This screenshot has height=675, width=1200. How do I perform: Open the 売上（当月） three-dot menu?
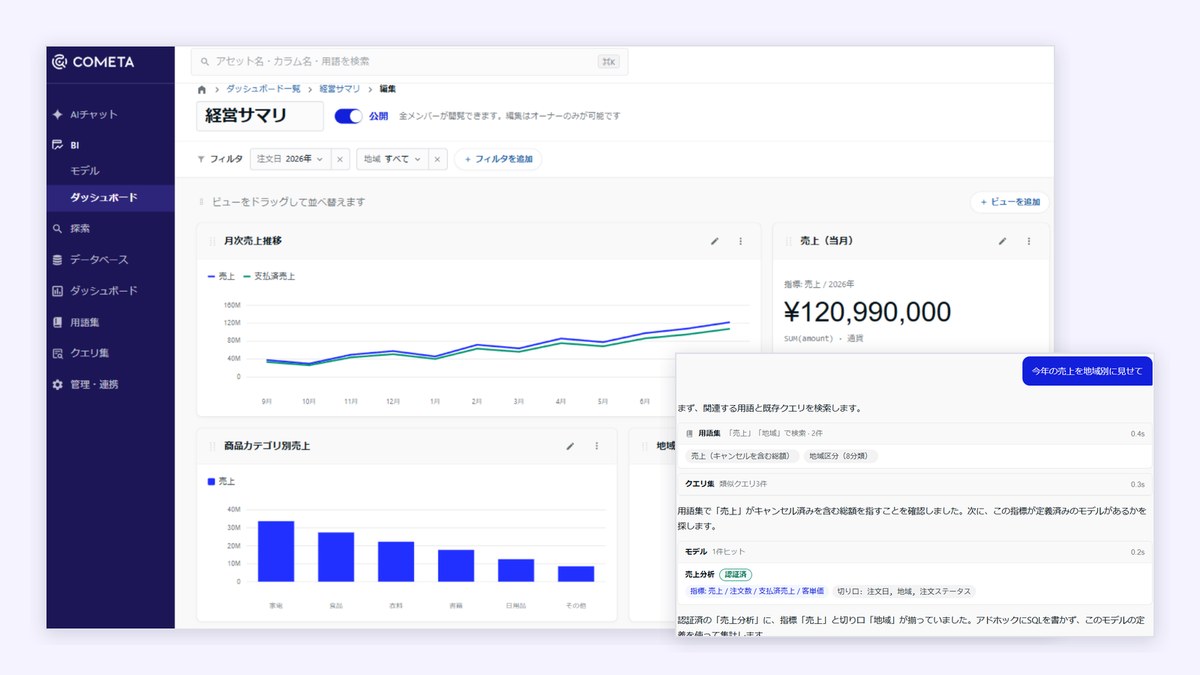(x=1029, y=241)
